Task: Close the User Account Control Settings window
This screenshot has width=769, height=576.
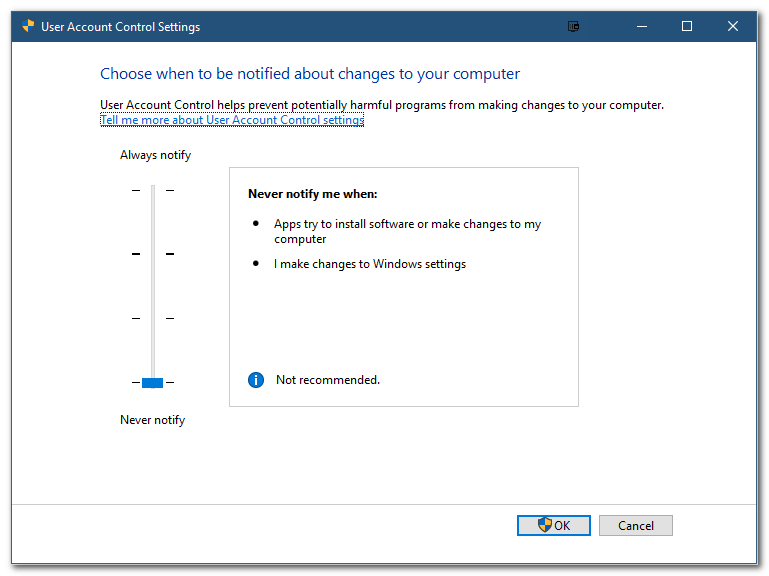Action: [733, 26]
